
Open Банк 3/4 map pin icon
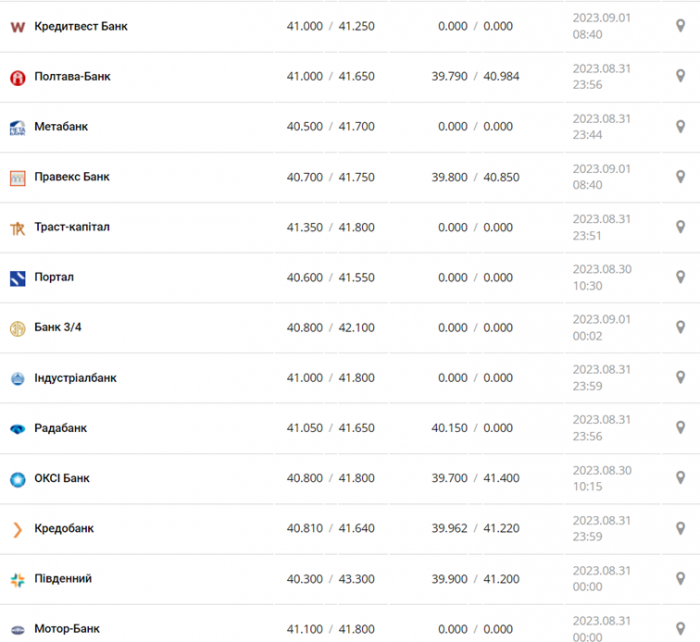click(680, 327)
